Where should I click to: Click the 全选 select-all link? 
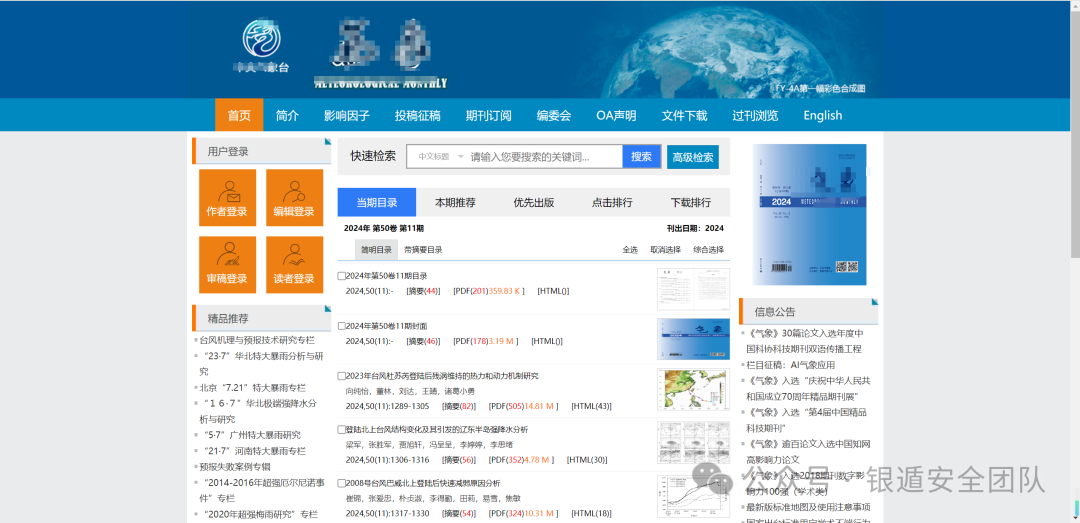point(630,249)
